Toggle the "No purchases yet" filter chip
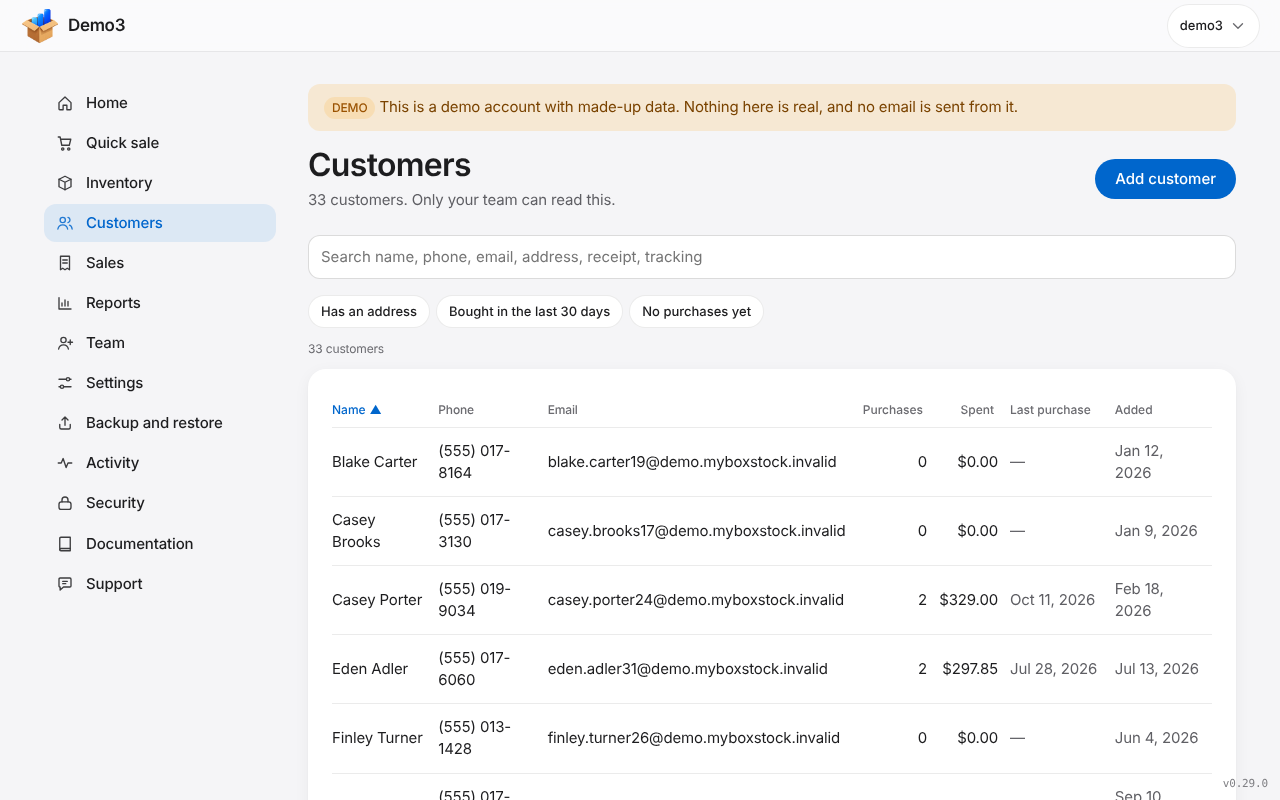 coord(696,312)
